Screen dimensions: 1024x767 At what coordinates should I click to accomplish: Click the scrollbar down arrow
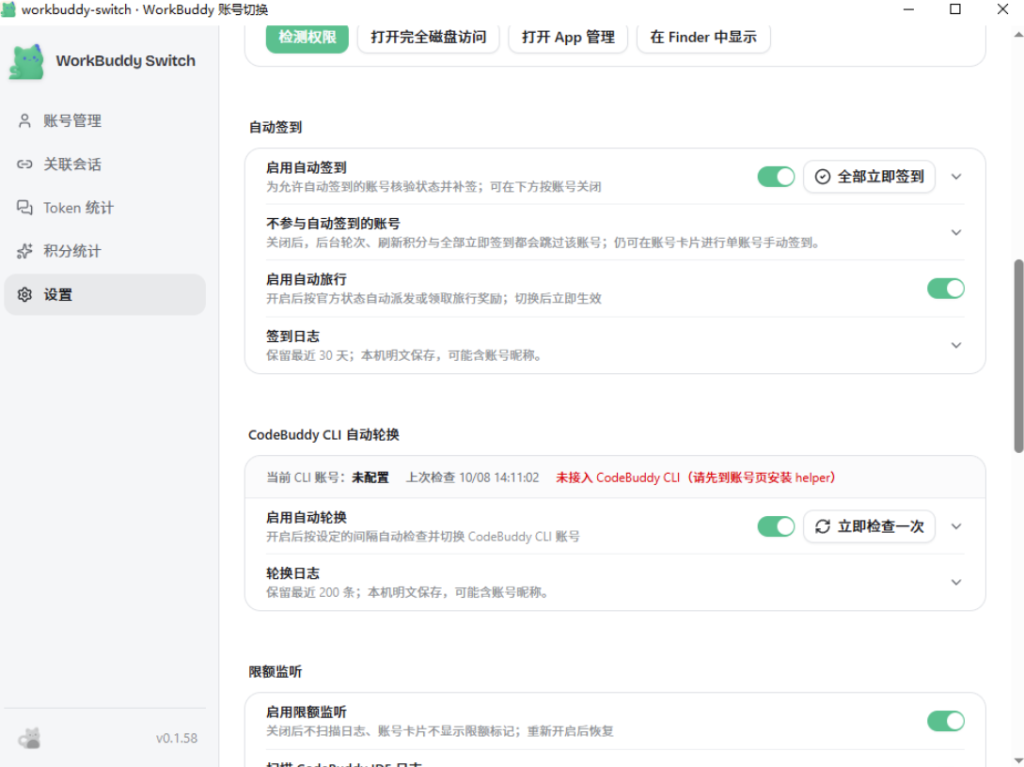tap(1018, 760)
